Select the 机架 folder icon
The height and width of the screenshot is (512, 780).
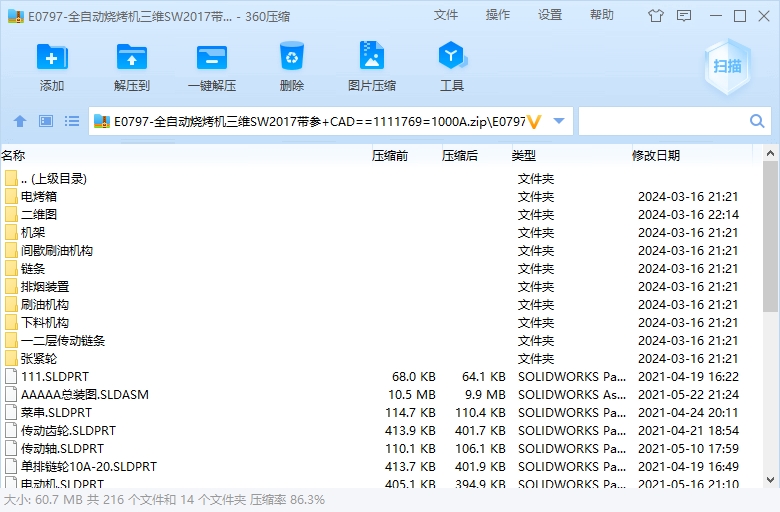pyautogui.click(x=11, y=232)
